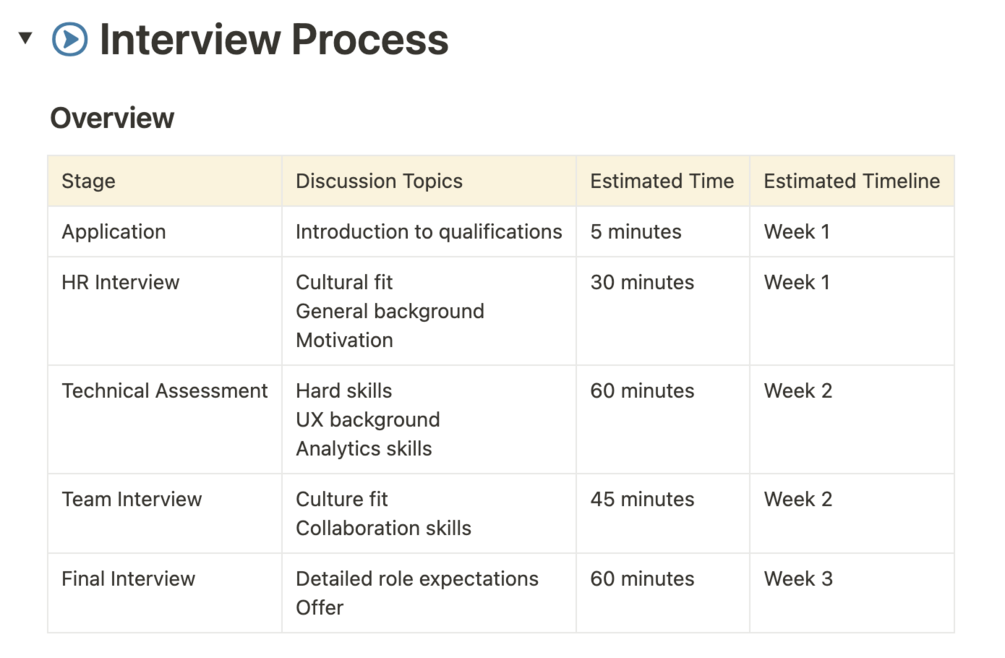
Task: Click the Overview subheading
Action: click(x=112, y=118)
